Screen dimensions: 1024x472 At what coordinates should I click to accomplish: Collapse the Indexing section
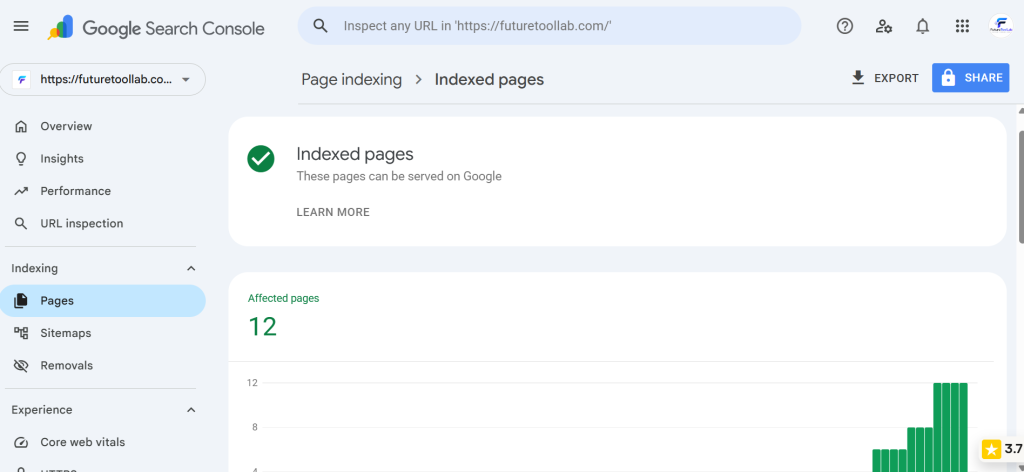click(x=191, y=268)
